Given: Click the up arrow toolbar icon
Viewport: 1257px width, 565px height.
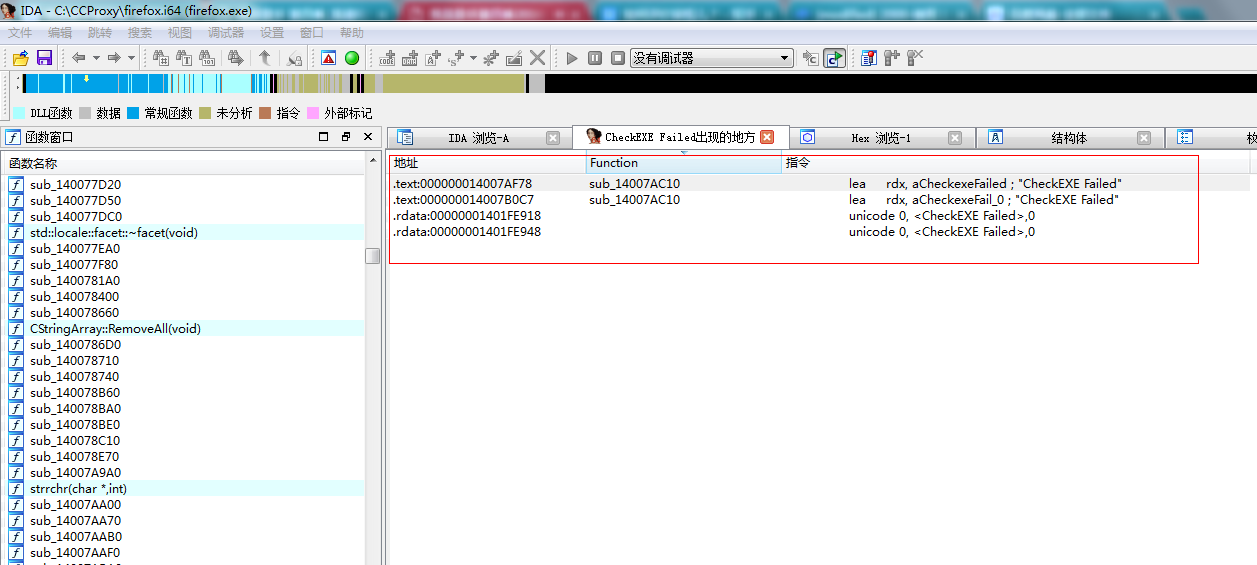Looking at the screenshot, I should tap(265, 58).
